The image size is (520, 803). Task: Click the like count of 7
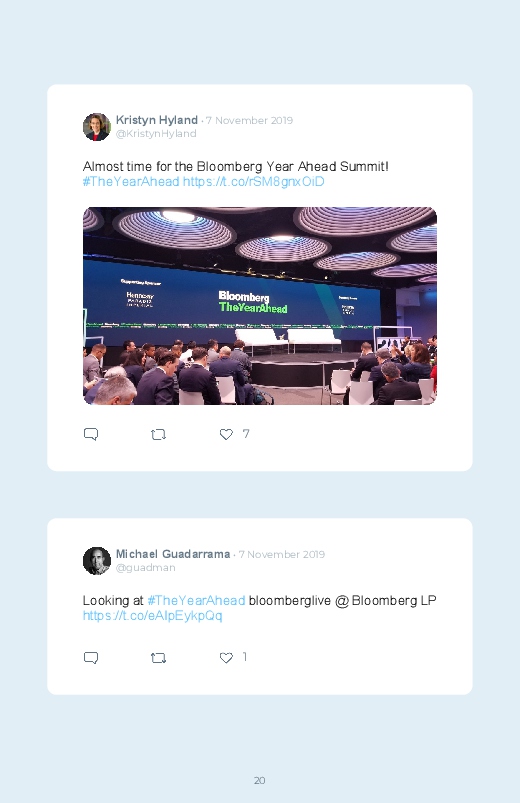tap(246, 434)
